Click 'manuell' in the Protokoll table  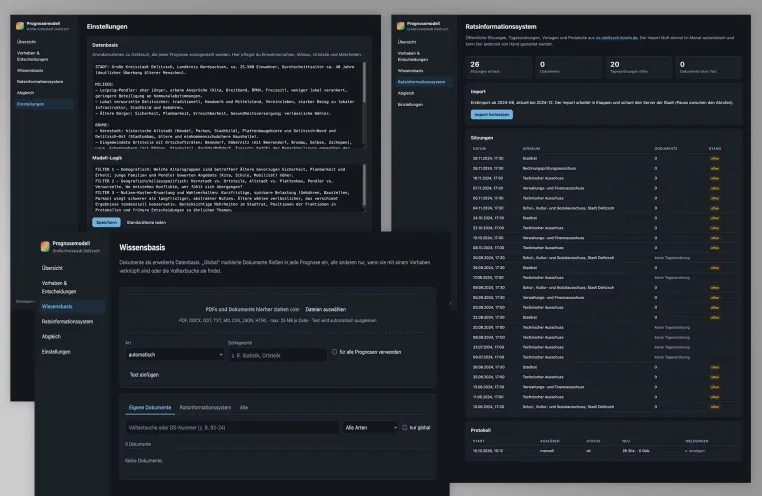click(547, 451)
